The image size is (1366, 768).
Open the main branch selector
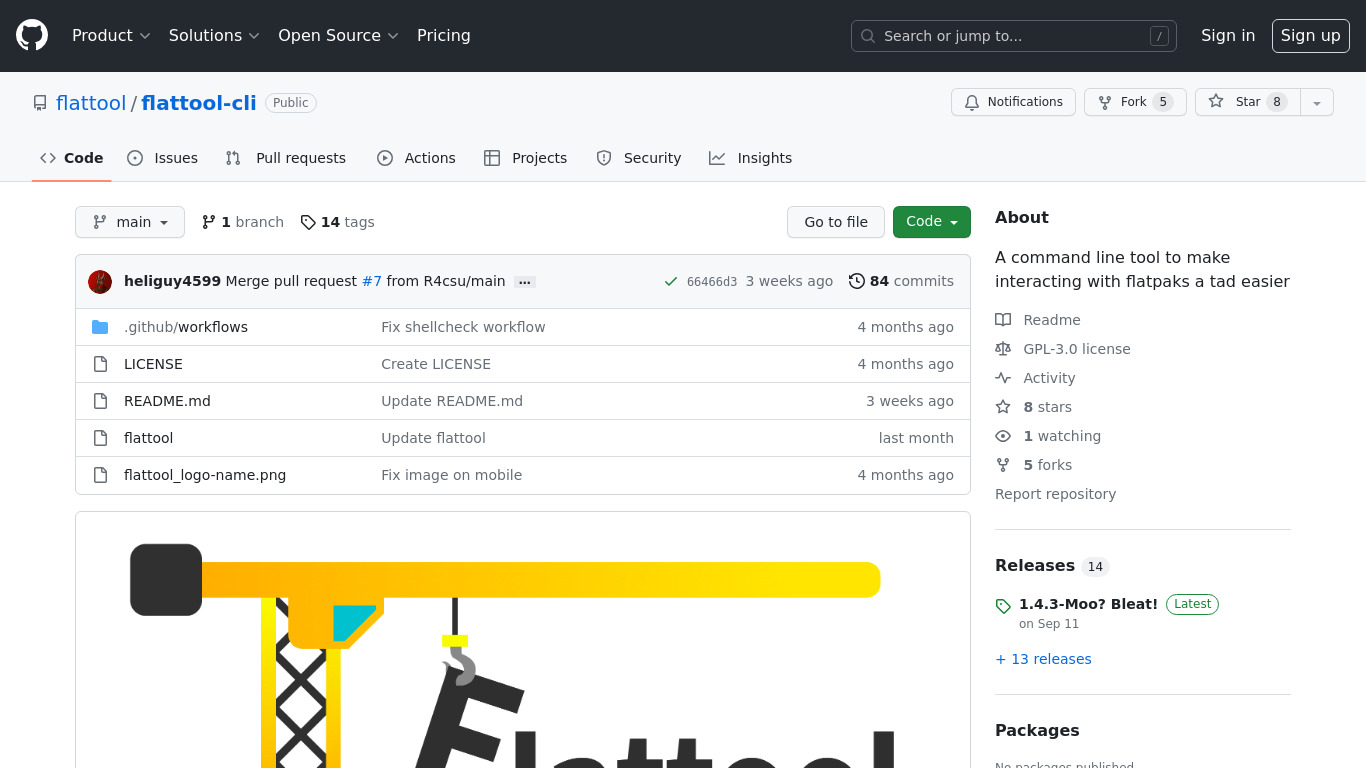coord(130,222)
